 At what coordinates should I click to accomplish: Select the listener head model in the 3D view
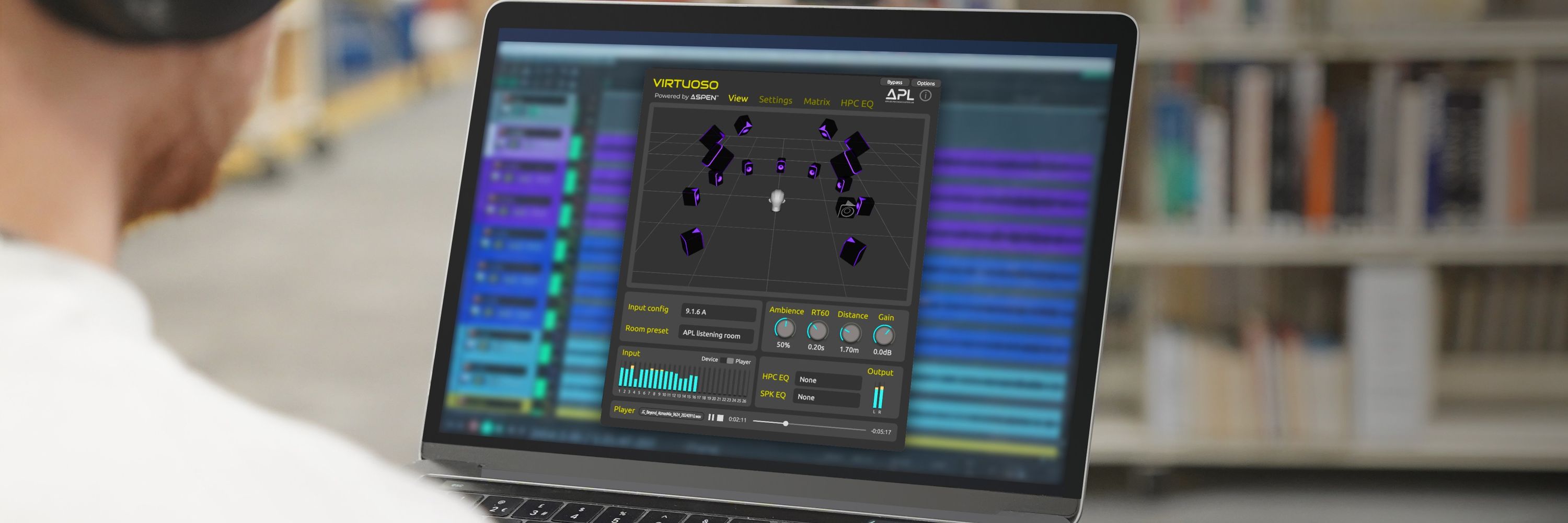click(777, 200)
